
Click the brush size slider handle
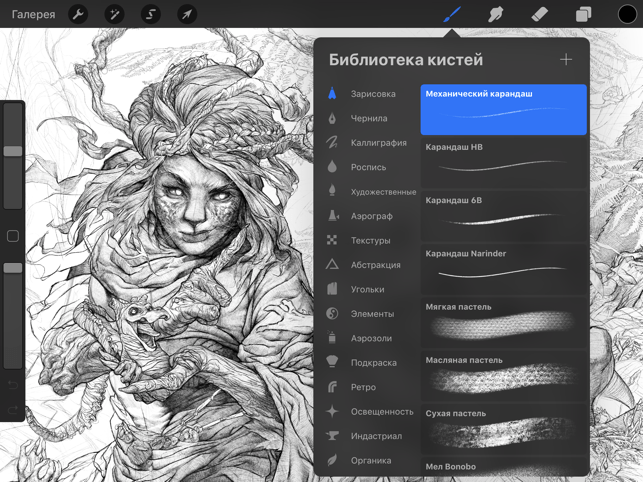click(x=13, y=151)
